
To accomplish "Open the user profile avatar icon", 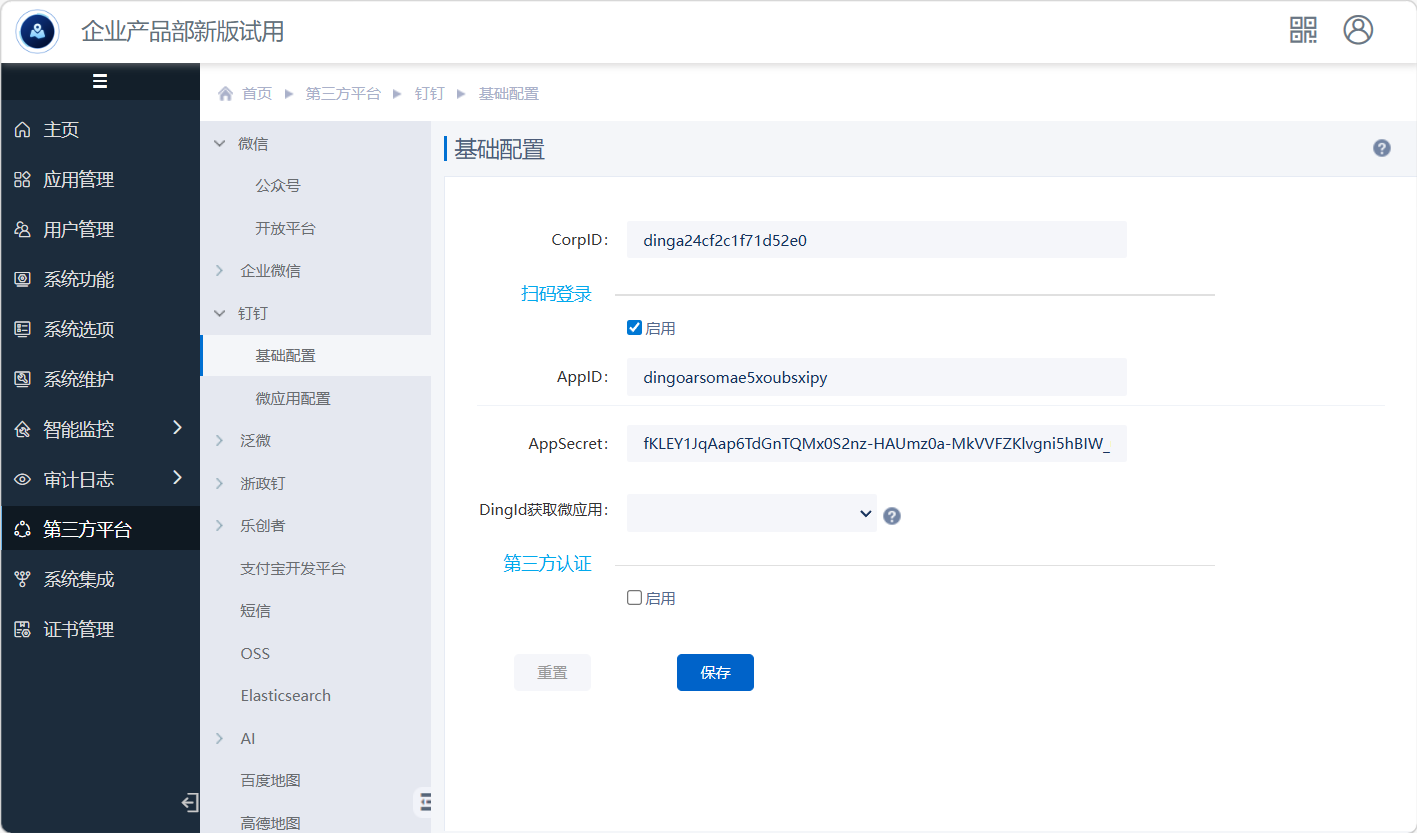I will click(x=1358, y=30).
